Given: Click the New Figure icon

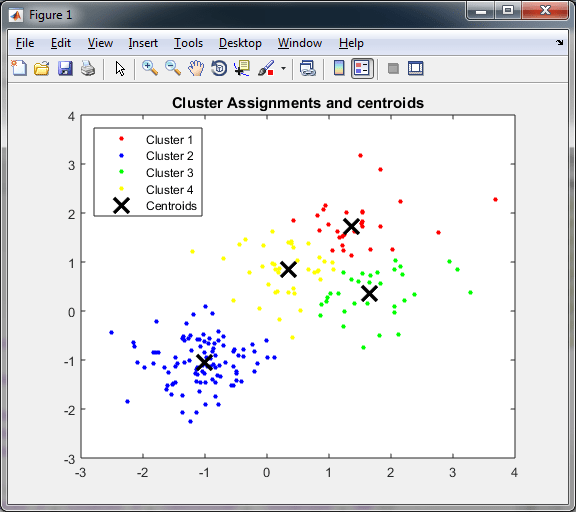Looking at the screenshot, I should coord(19,68).
